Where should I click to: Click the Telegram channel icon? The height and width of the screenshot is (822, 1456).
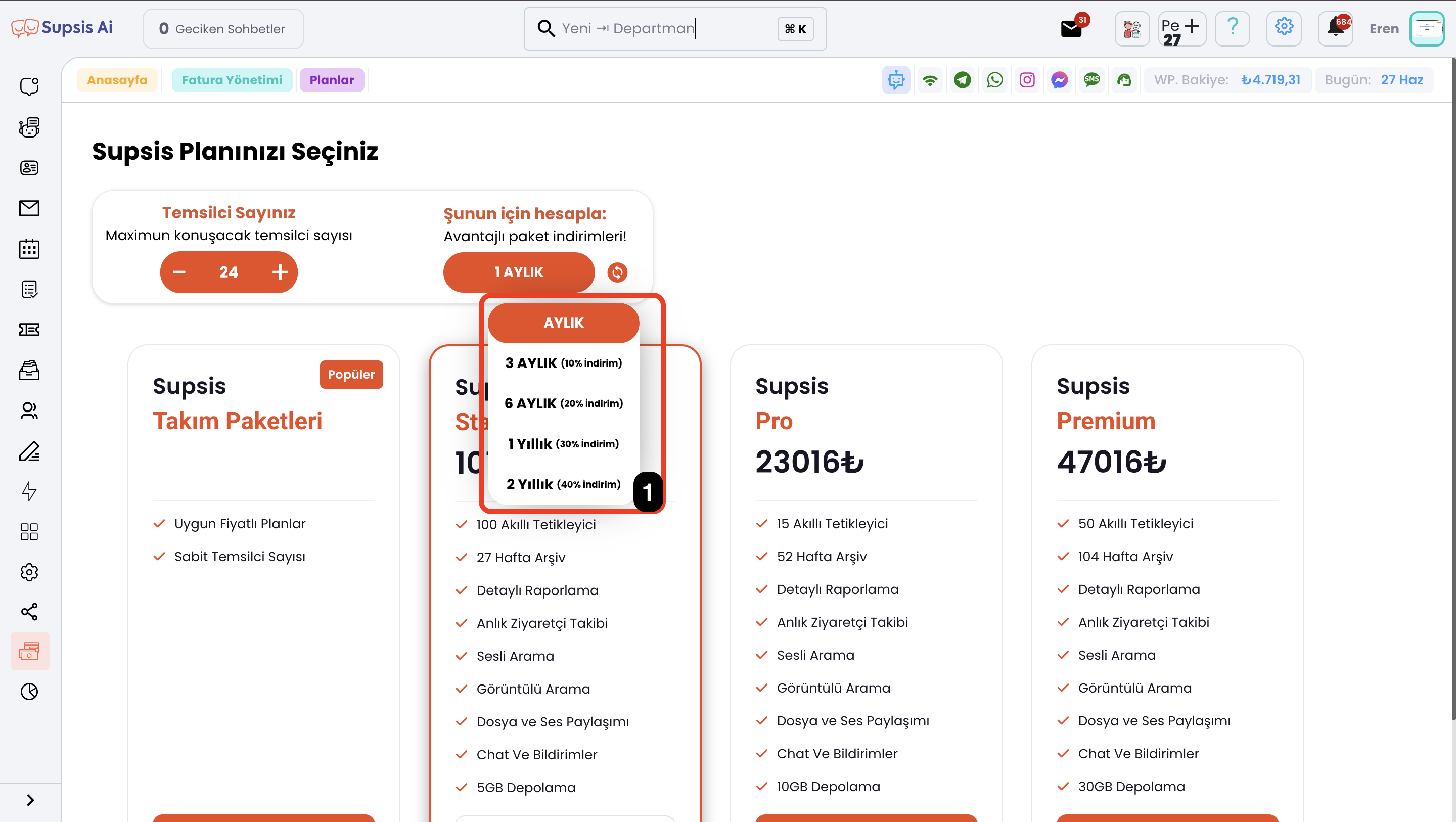[962, 80]
